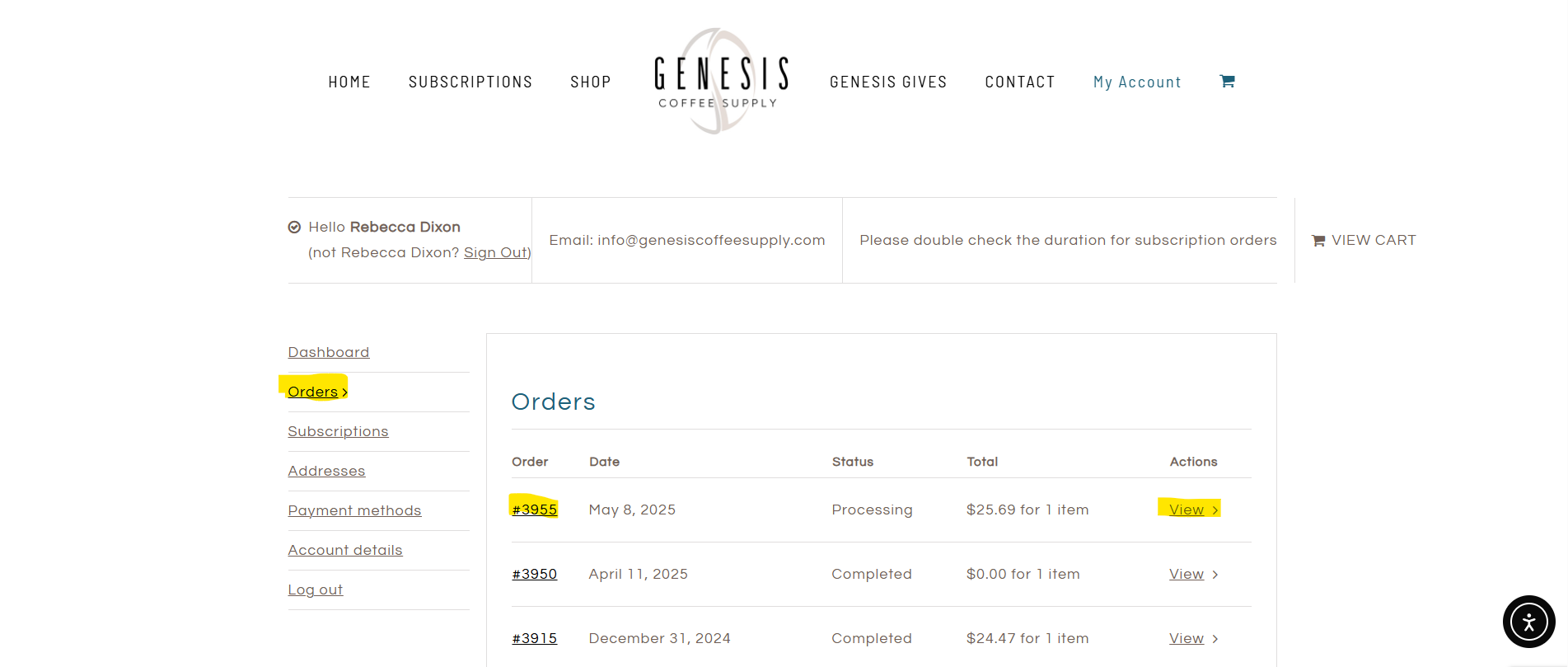Open the SUBSCRIPTIONS menu item
1568x667 pixels.
pos(470,82)
